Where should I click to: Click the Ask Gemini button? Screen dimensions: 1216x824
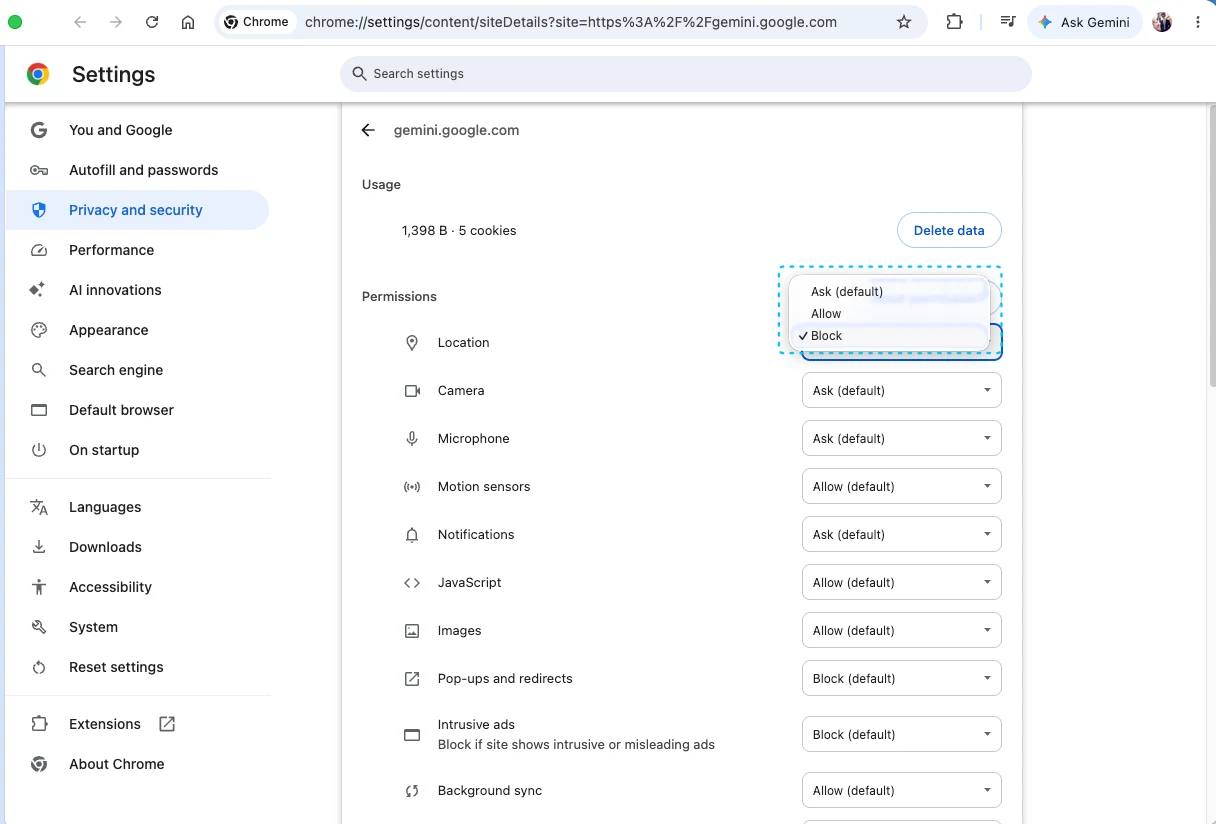[x=1084, y=22]
